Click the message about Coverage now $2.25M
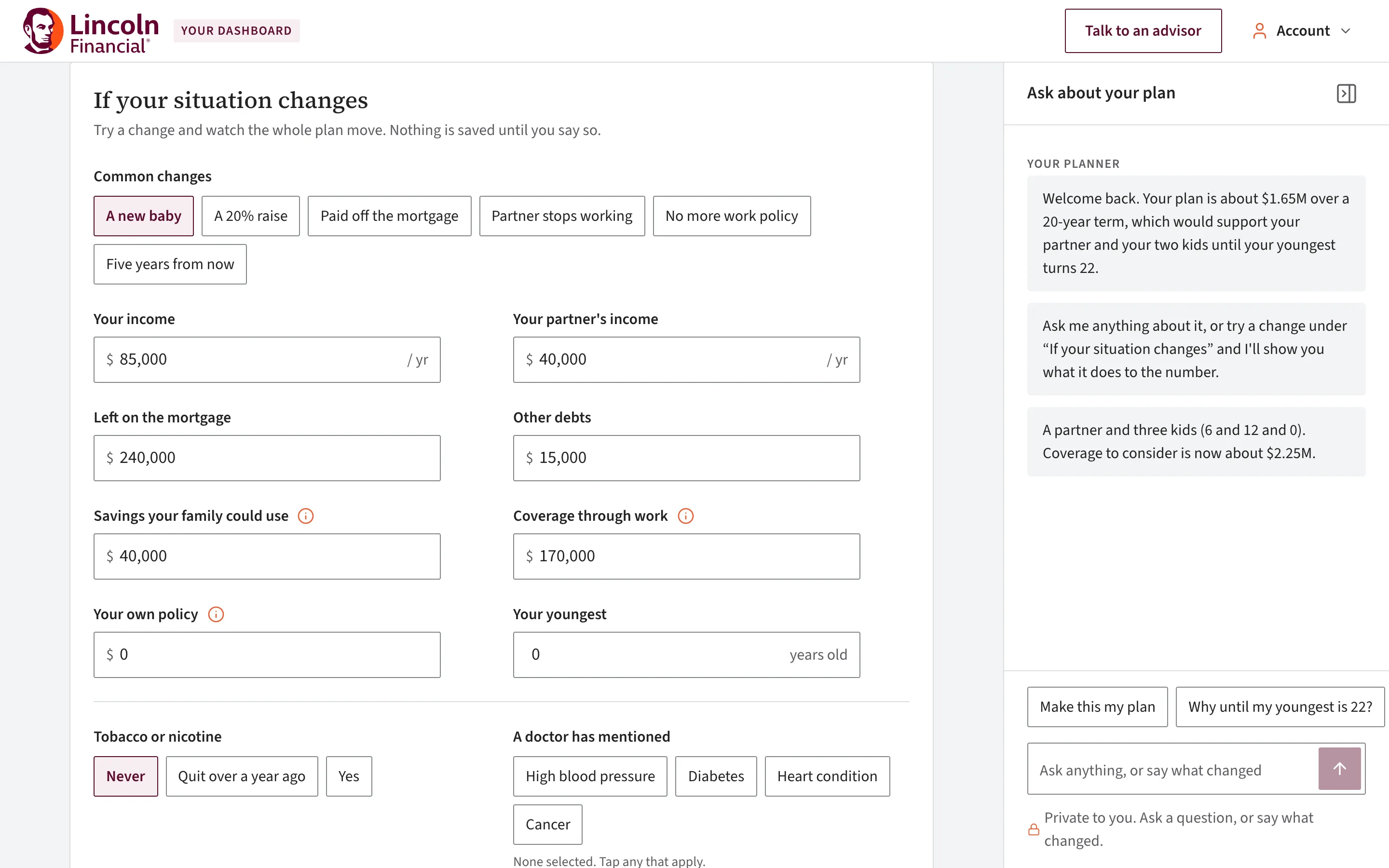 (x=1196, y=441)
